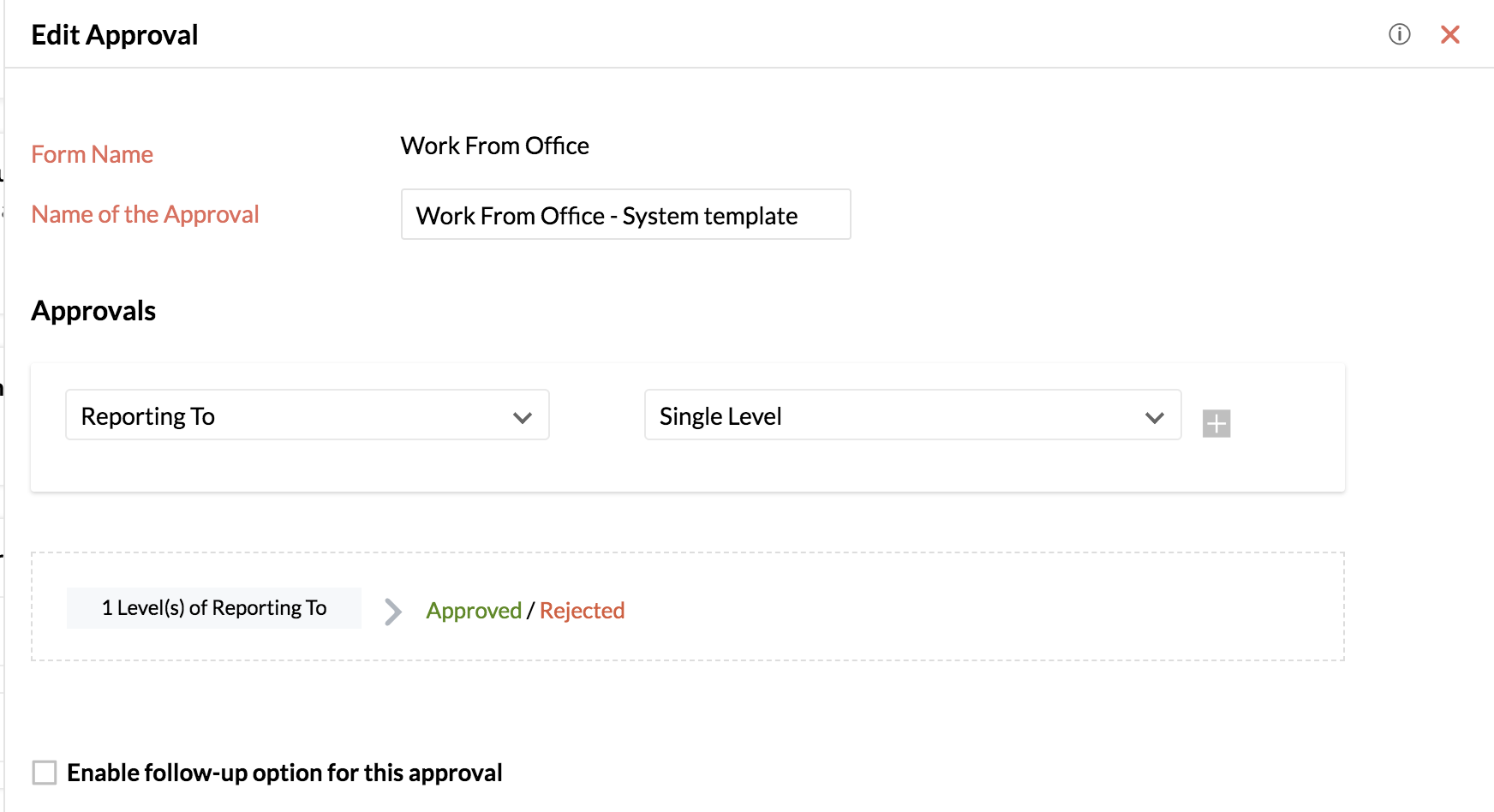
Task: Click the Approvals section heading
Action: [x=93, y=311]
